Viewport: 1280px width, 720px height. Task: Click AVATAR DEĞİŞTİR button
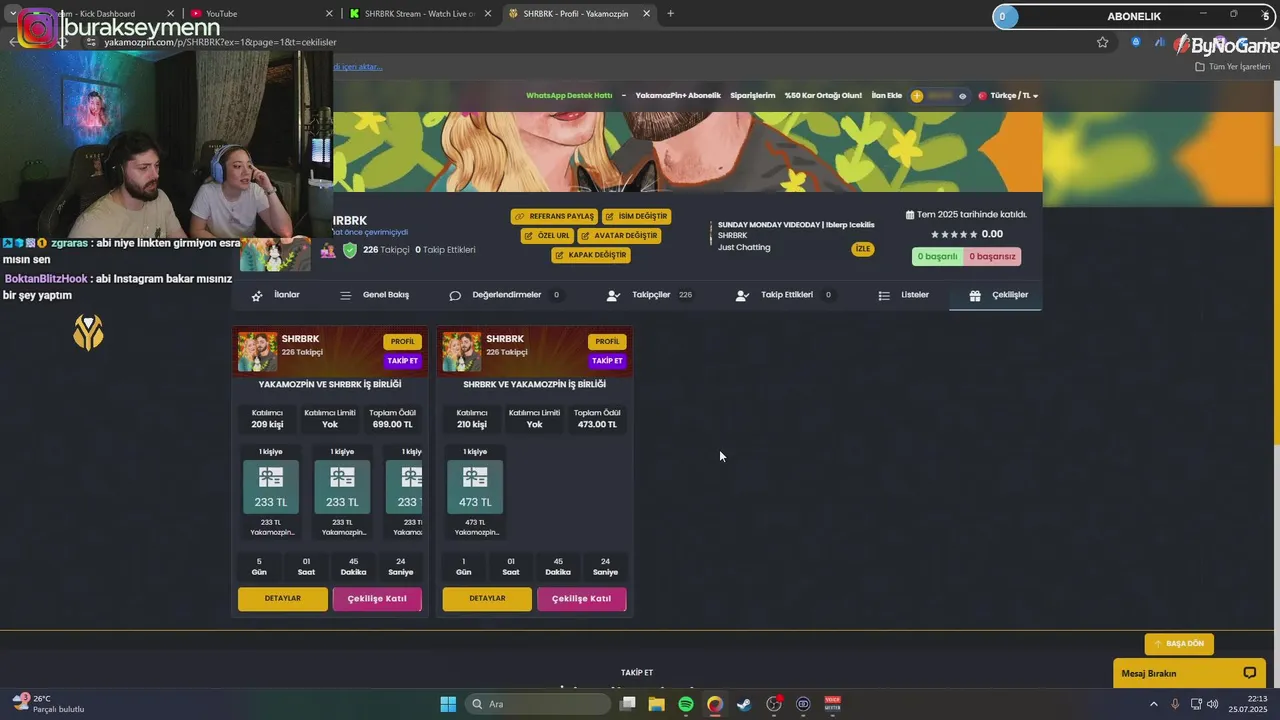point(619,236)
